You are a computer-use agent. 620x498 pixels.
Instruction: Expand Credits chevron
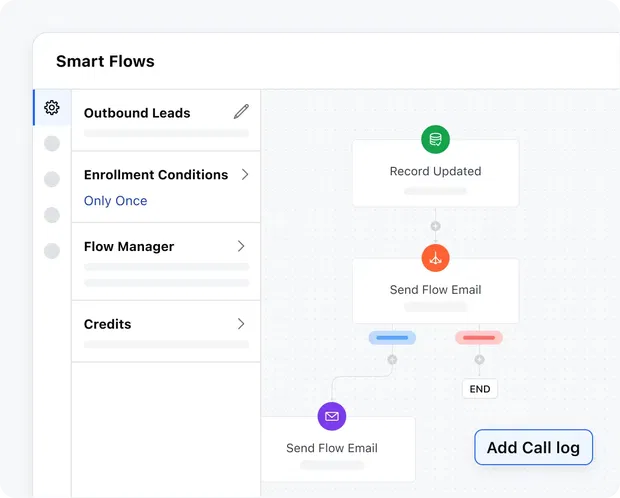241,324
